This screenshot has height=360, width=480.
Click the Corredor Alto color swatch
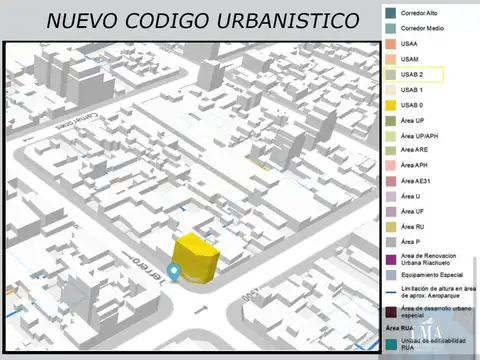(391, 13)
